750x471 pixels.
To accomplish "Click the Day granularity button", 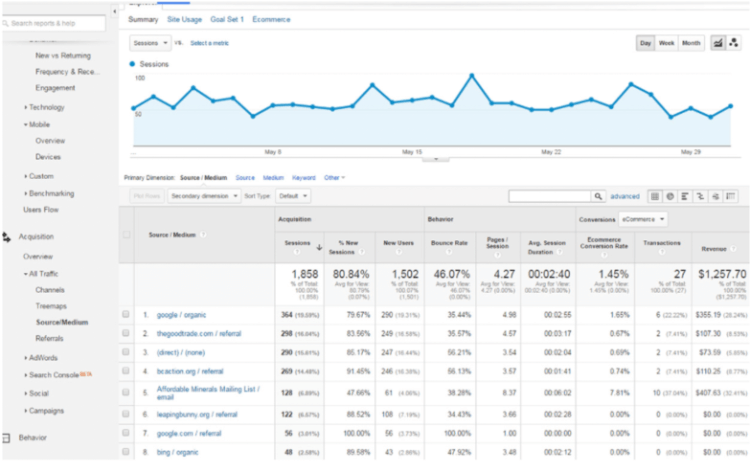I will pyautogui.click(x=645, y=43).
